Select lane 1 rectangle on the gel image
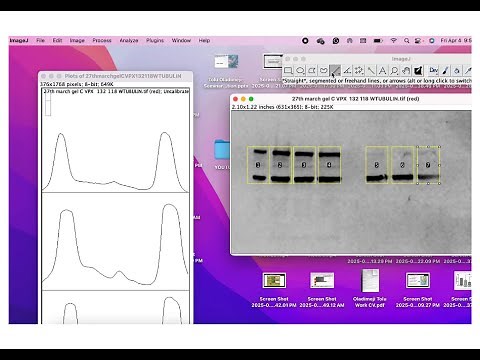This screenshot has width=480, height=360. pos(258,165)
